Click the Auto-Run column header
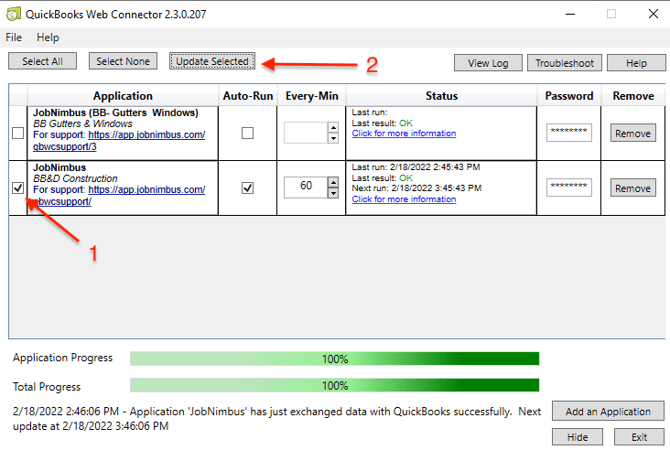 248,96
